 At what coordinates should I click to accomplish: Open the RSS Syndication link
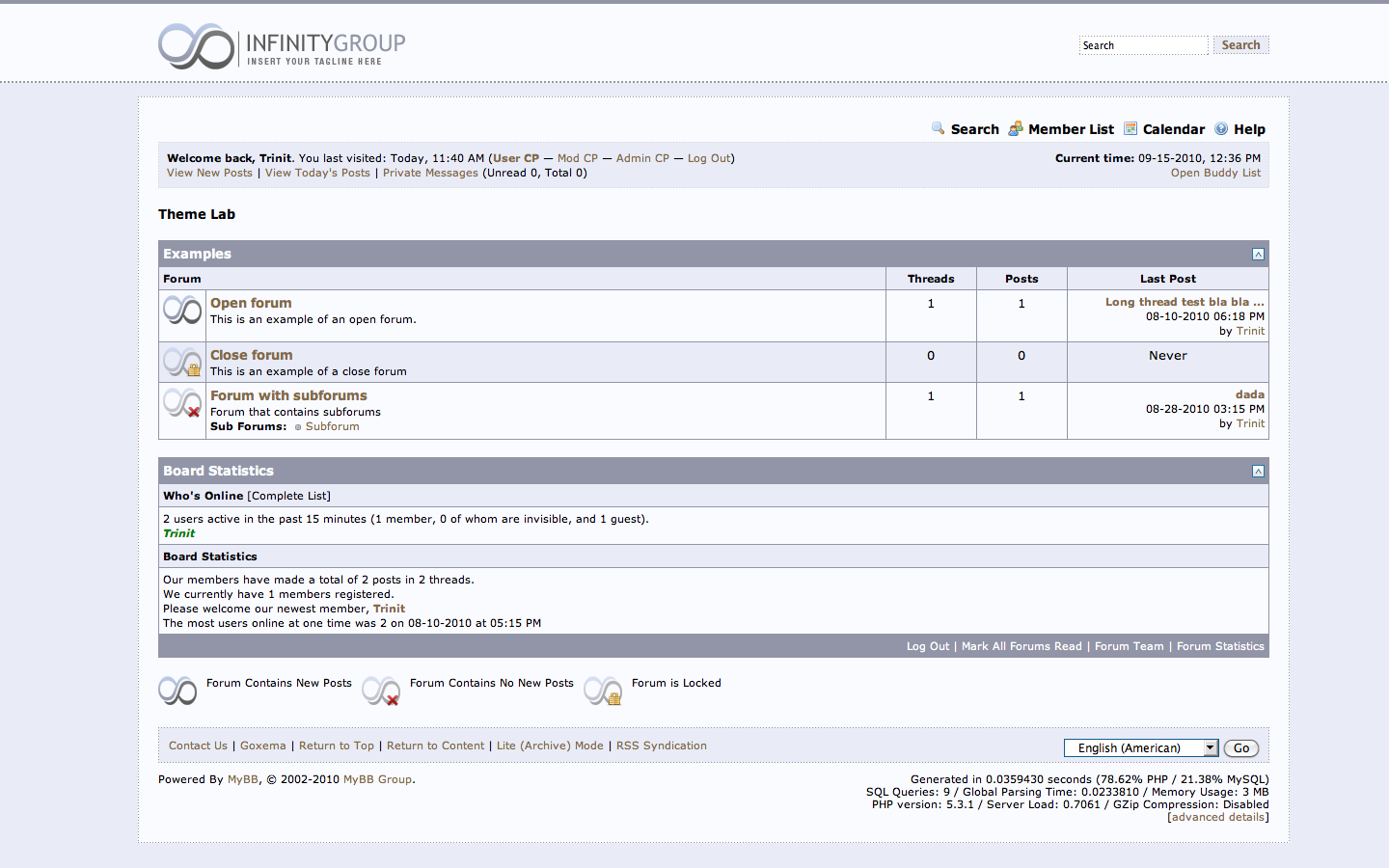[x=661, y=746]
